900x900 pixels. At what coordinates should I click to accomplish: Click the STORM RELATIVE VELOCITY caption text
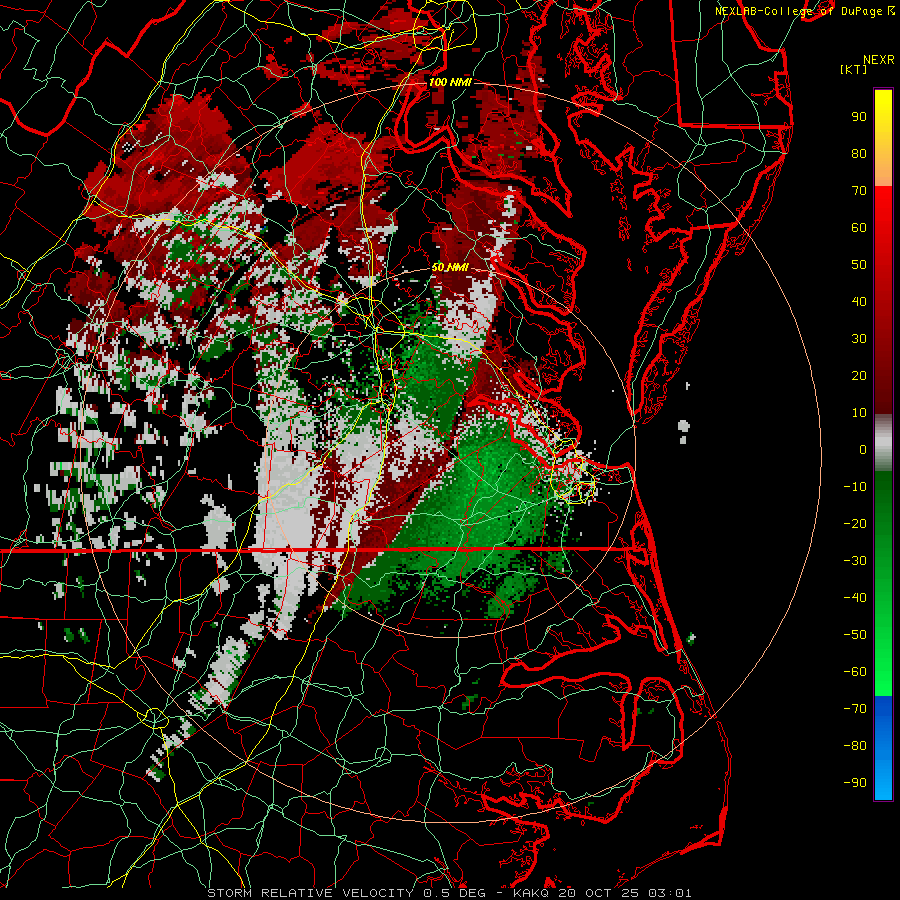(x=310, y=893)
